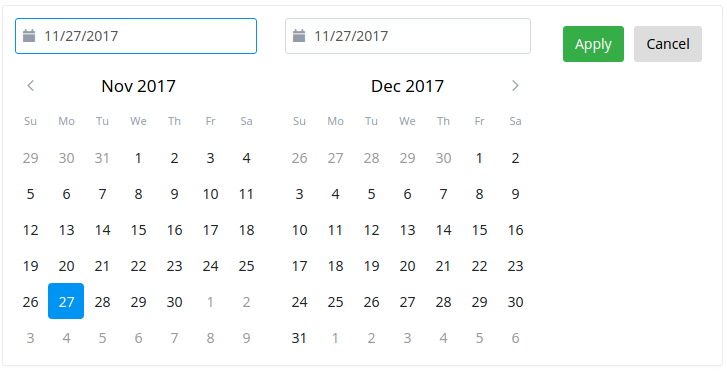Select December 16 in the right calendar
The height and width of the screenshot is (373, 727).
coord(515,230)
